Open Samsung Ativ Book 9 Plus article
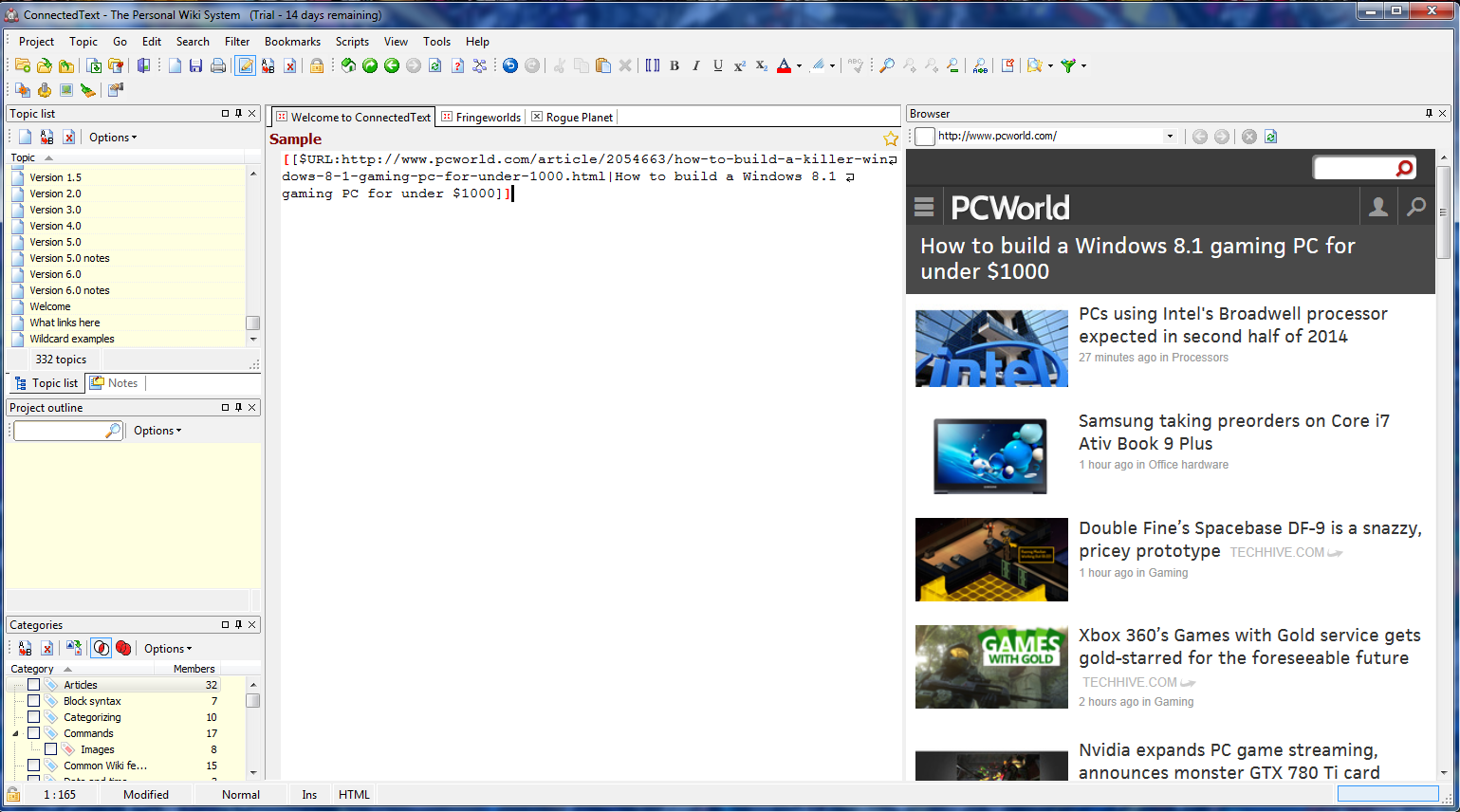 point(1234,433)
